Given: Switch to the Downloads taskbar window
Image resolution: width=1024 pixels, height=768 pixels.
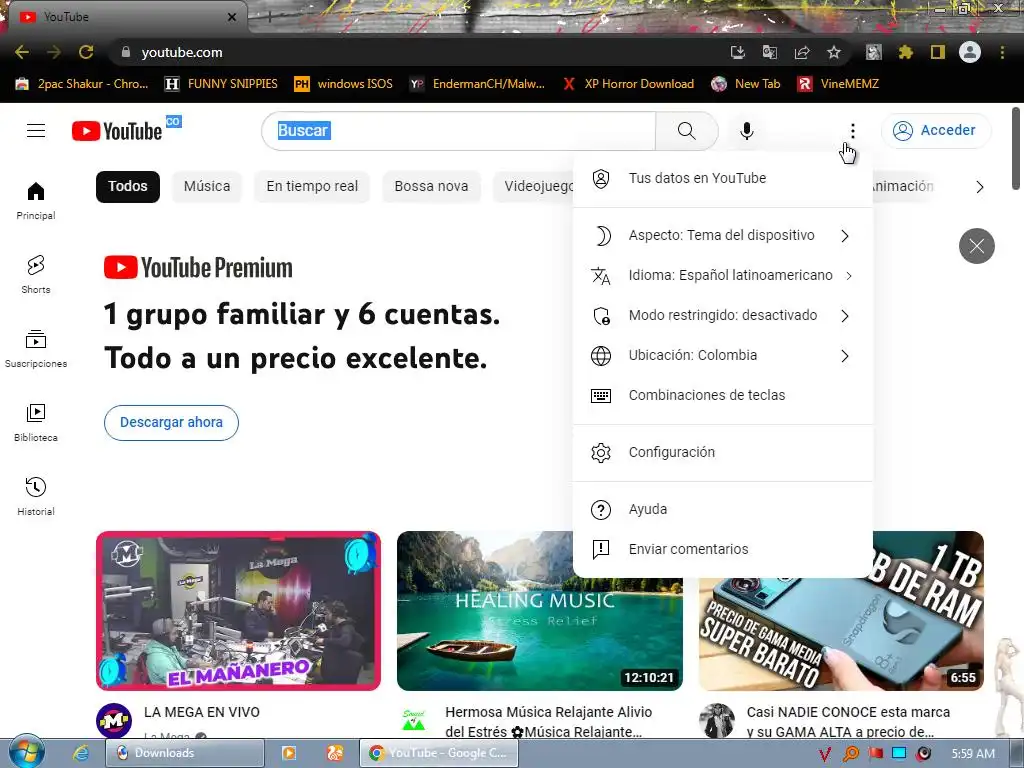Looking at the screenshot, I should pyautogui.click(x=185, y=753).
